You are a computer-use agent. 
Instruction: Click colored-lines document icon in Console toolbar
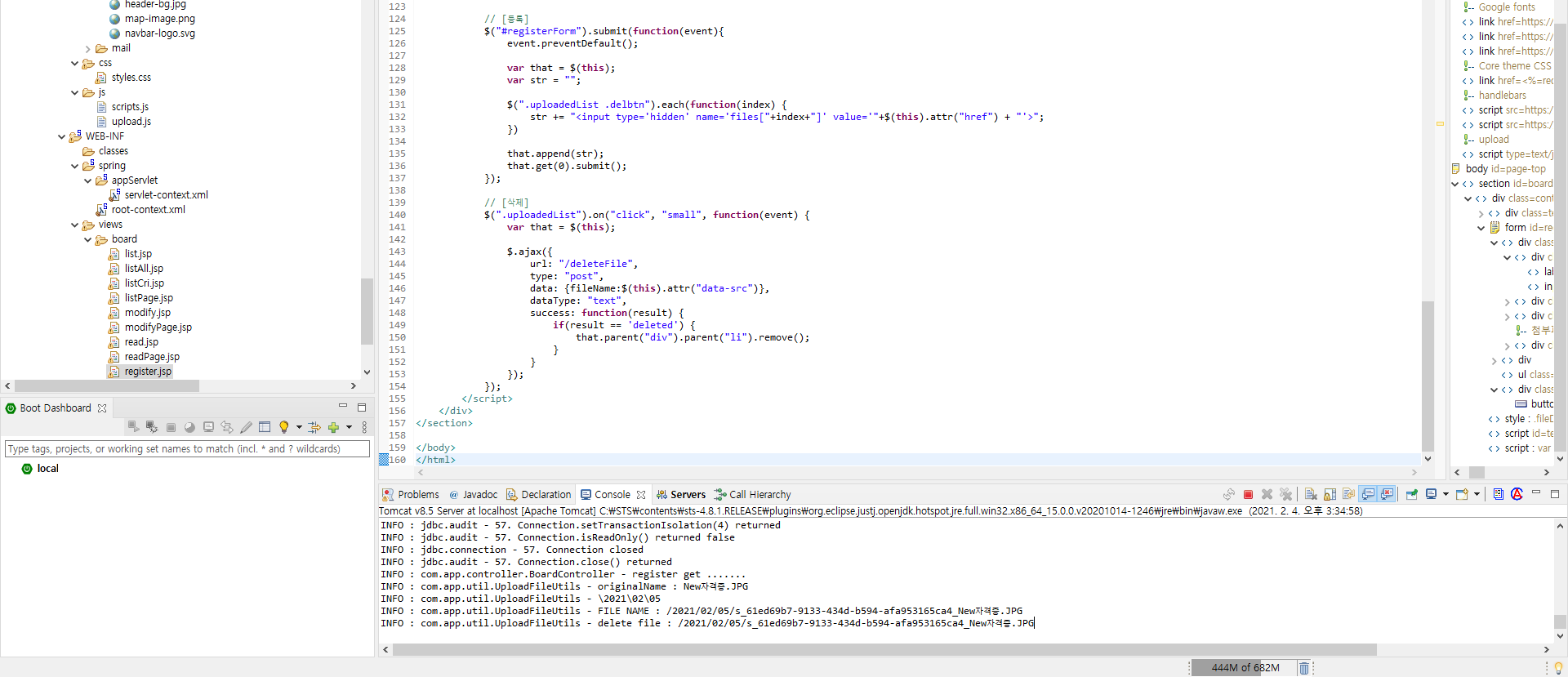pos(1498,494)
